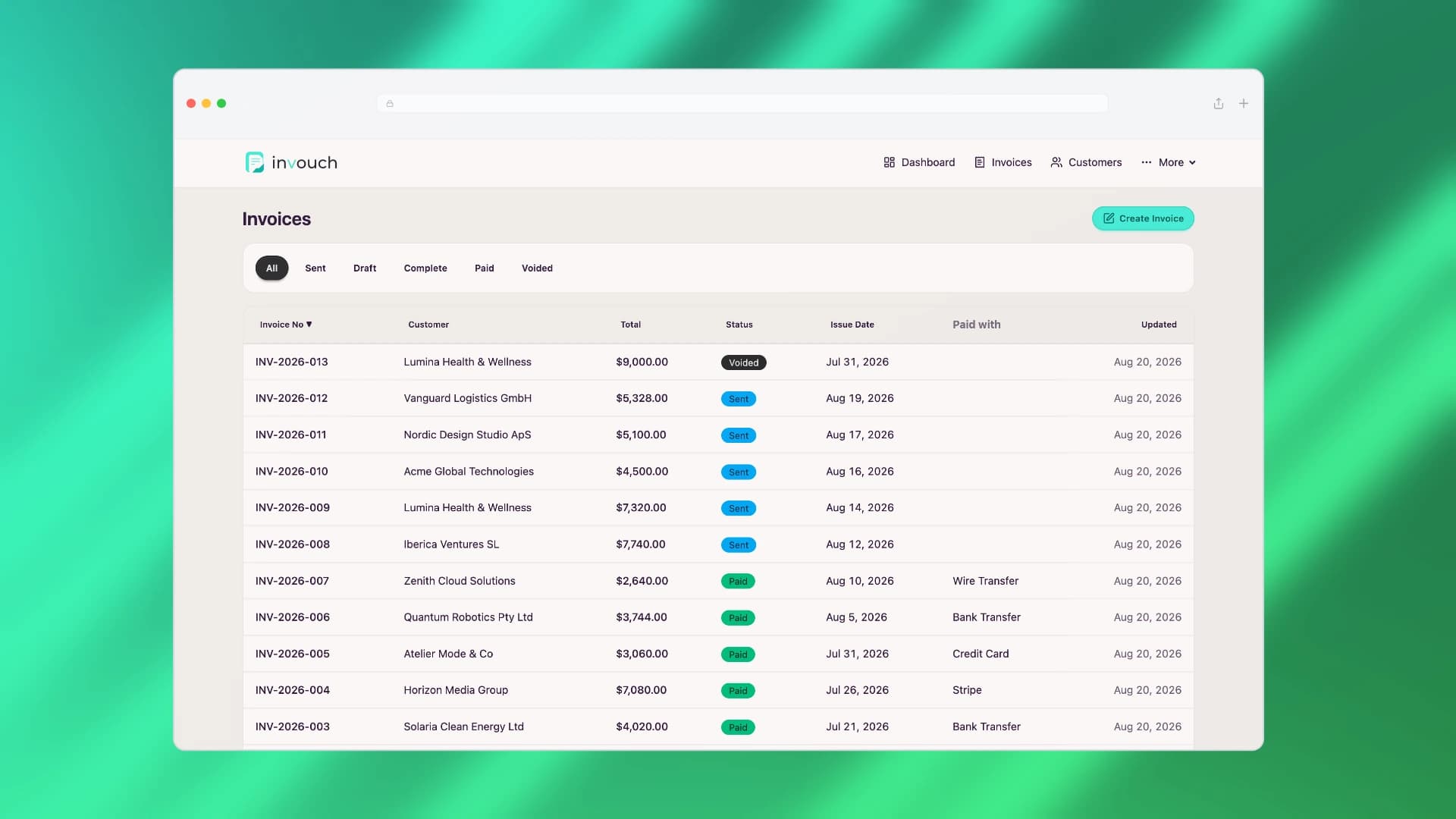Open a new browser tab with plus icon
The image size is (1456, 819).
pos(1244,103)
